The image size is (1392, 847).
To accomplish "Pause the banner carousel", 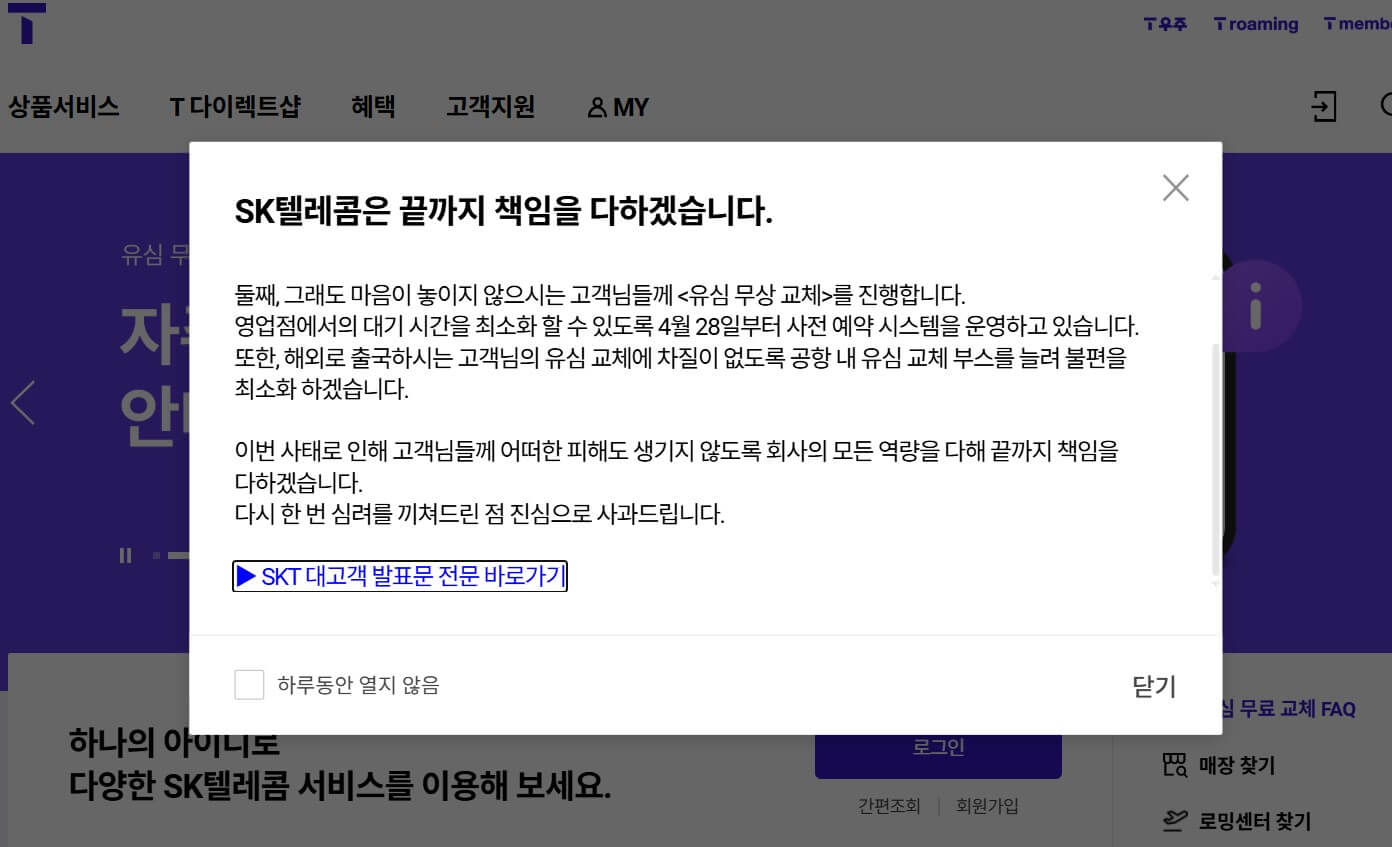I will 125,555.
